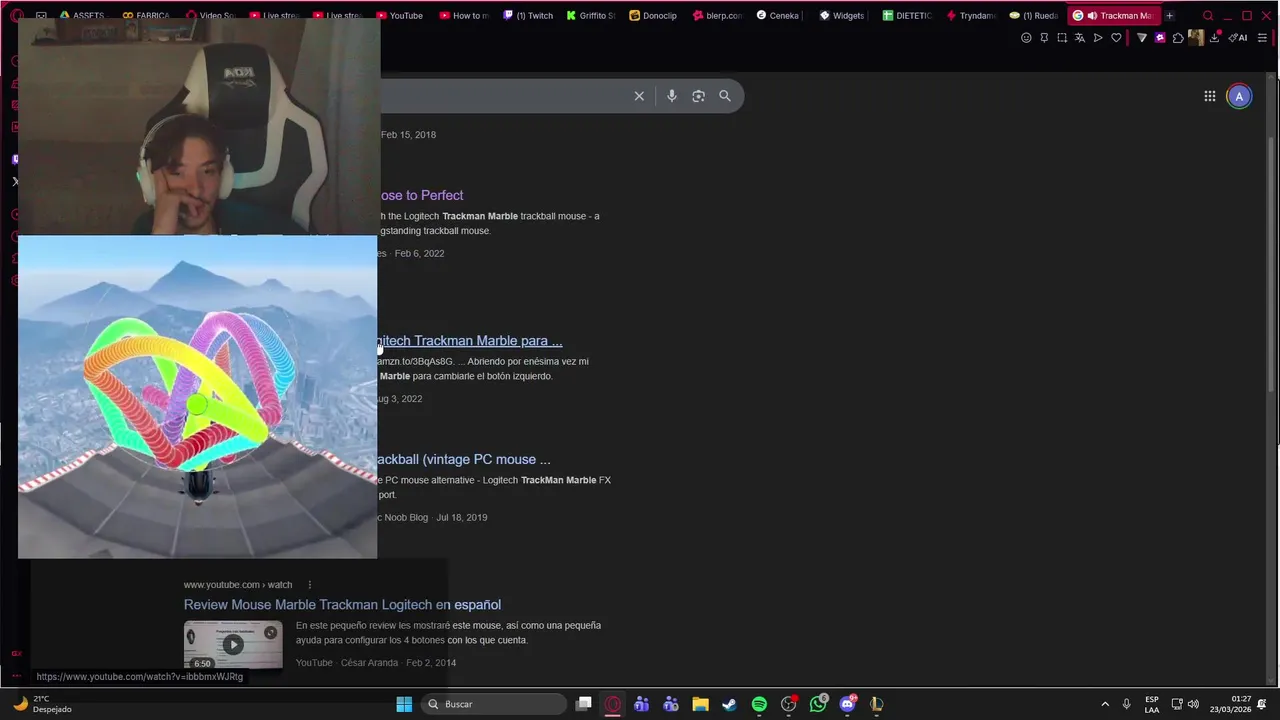Image resolution: width=1280 pixels, height=720 pixels.
Task: Click the 'www.youtube.com › watch' breadcrumb
Action: (x=238, y=585)
